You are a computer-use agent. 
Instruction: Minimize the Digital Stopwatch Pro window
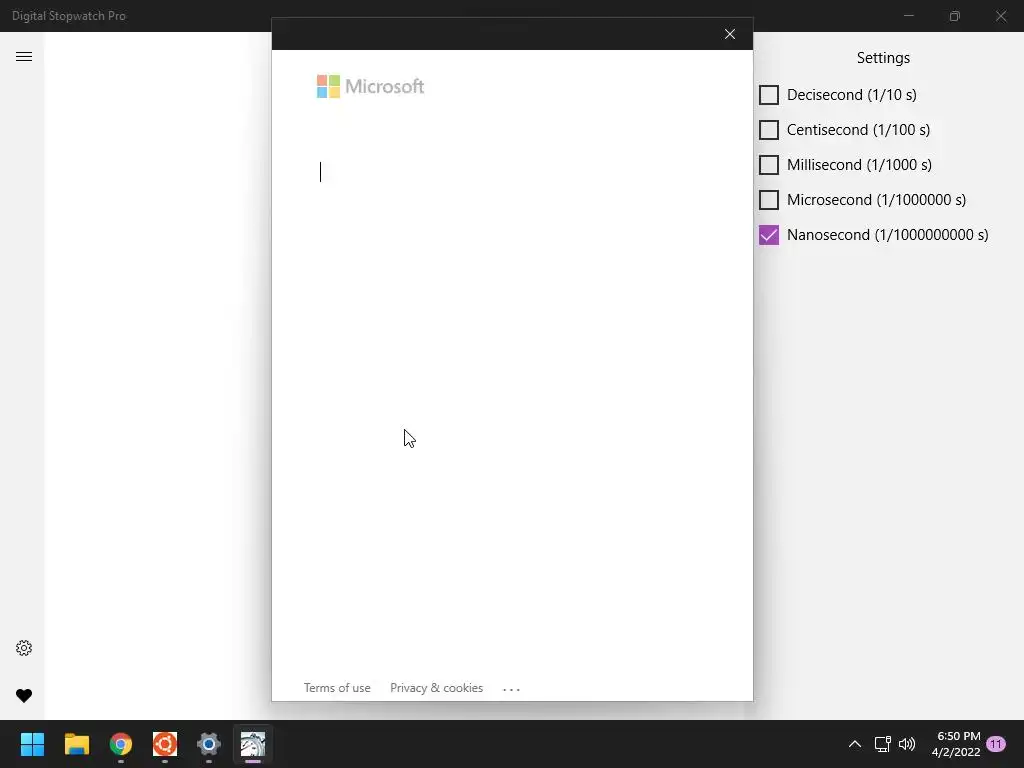click(x=908, y=16)
